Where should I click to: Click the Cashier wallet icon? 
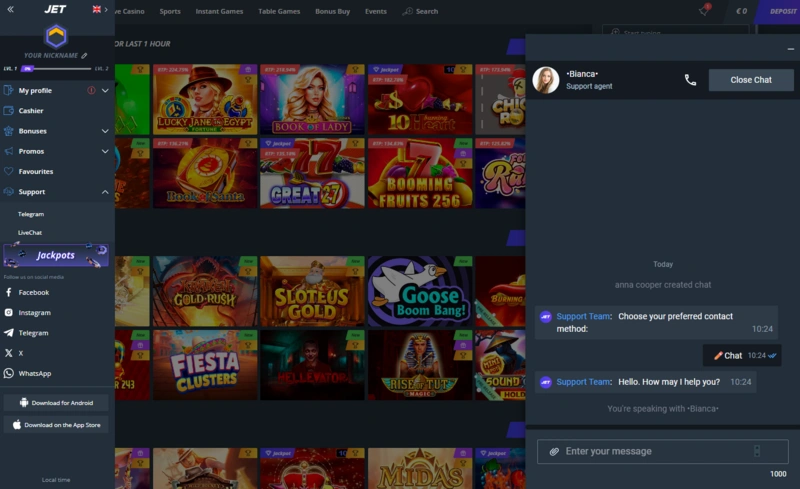(x=9, y=111)
